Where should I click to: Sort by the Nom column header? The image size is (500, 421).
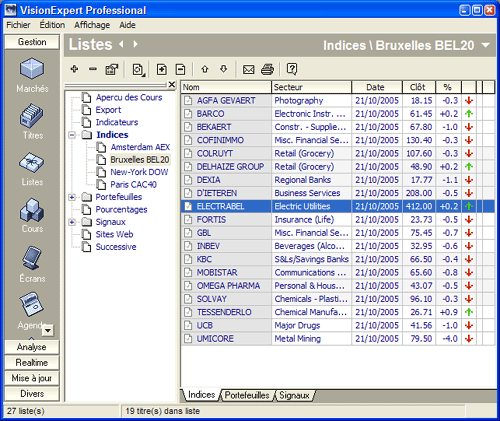(x=226, y=87)
